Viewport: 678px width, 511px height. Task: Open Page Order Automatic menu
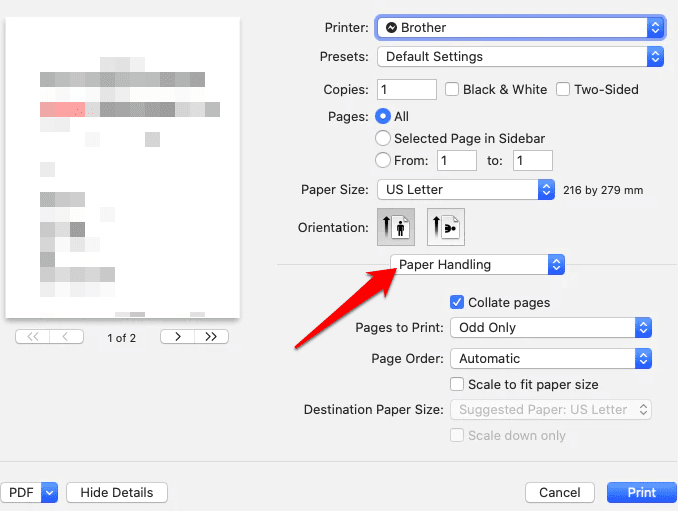(x=551, y=358)
